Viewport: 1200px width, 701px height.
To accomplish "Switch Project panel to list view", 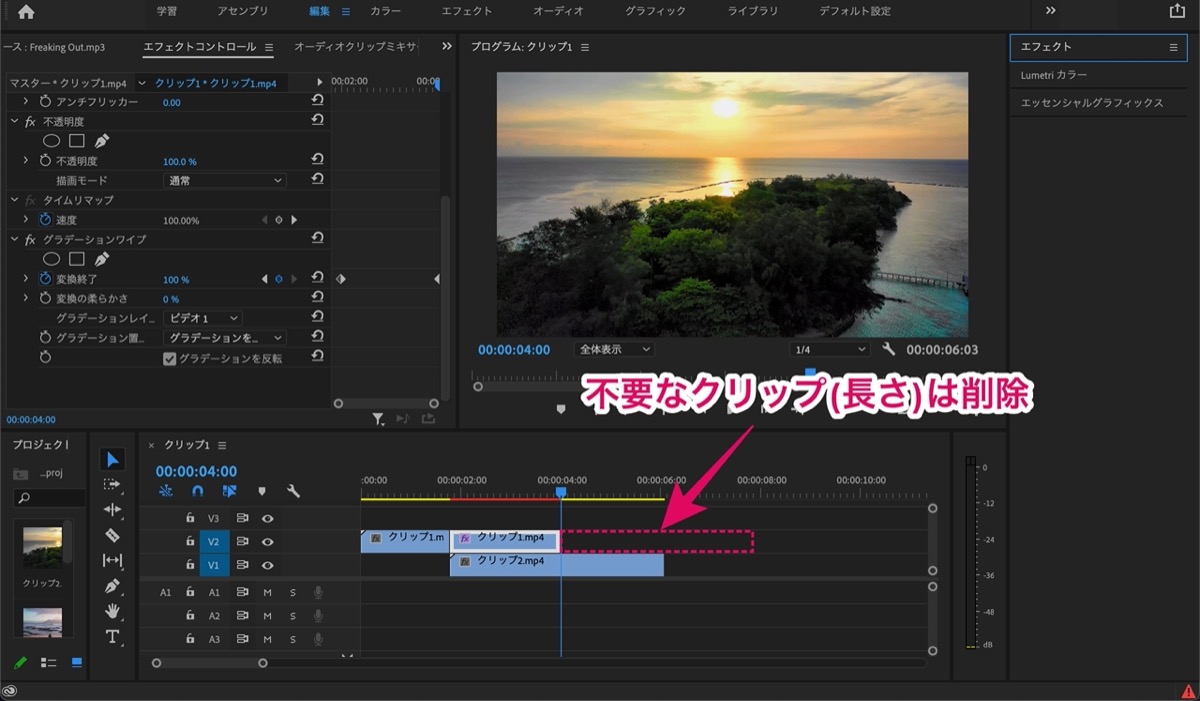I will (48, 662).
